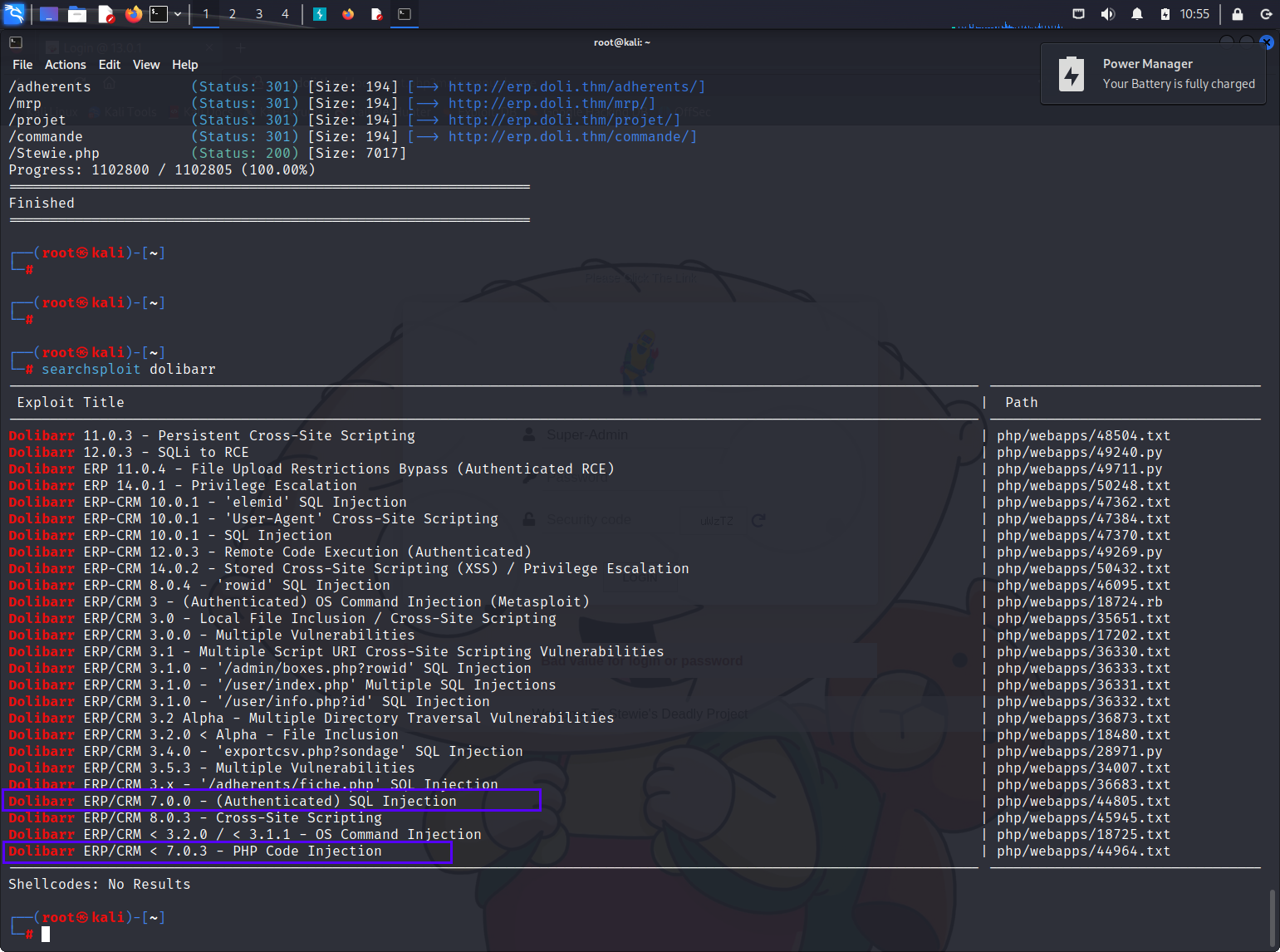Image resolution: width=1280 pixels, height=952 pixels.
Task: Click the battery icon inside the notification
Action: 1072,74
